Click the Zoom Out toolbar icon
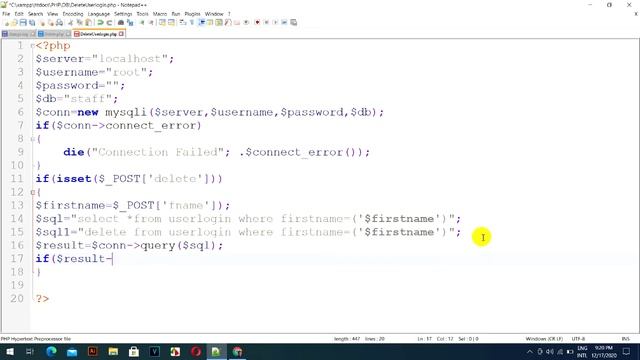The image size is (640, 360). [x=151, y=22]
